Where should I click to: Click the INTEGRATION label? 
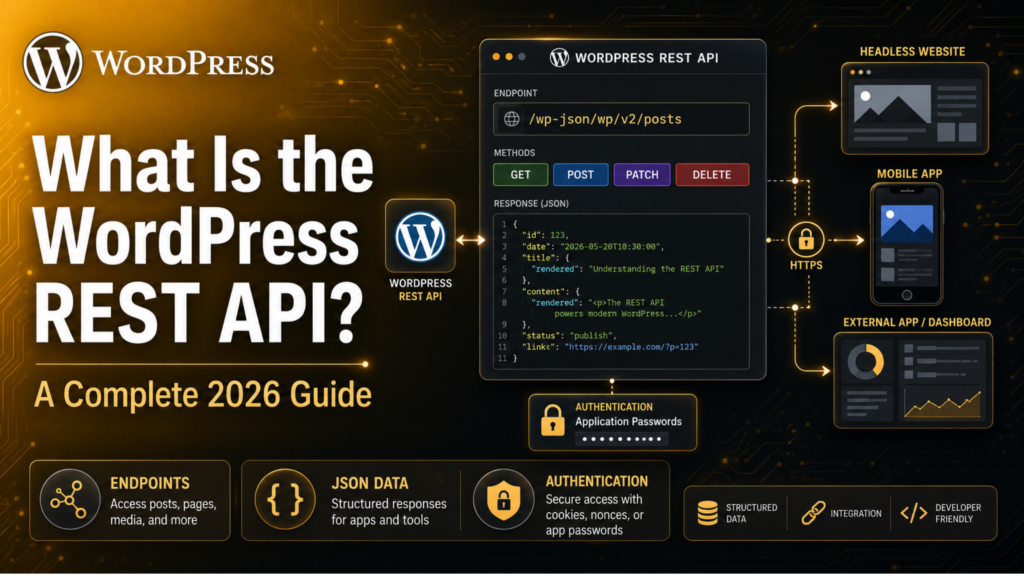click(856, 513)
